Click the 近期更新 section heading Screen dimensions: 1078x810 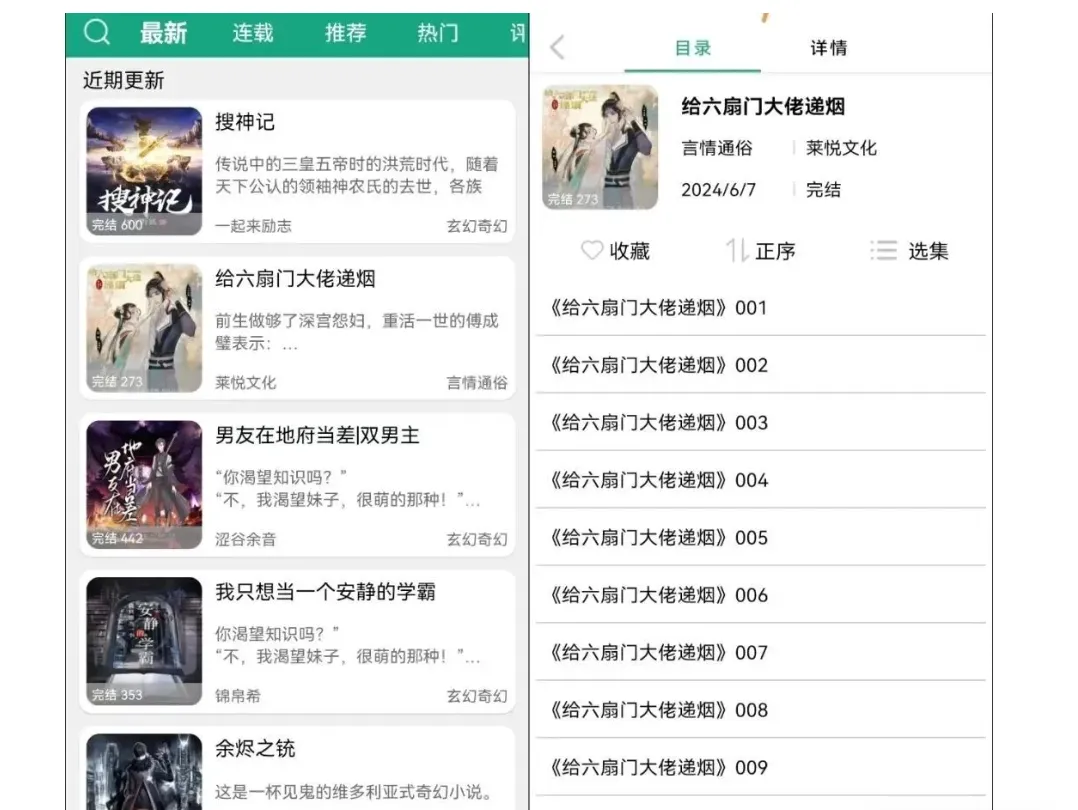(x=124, y=80)
